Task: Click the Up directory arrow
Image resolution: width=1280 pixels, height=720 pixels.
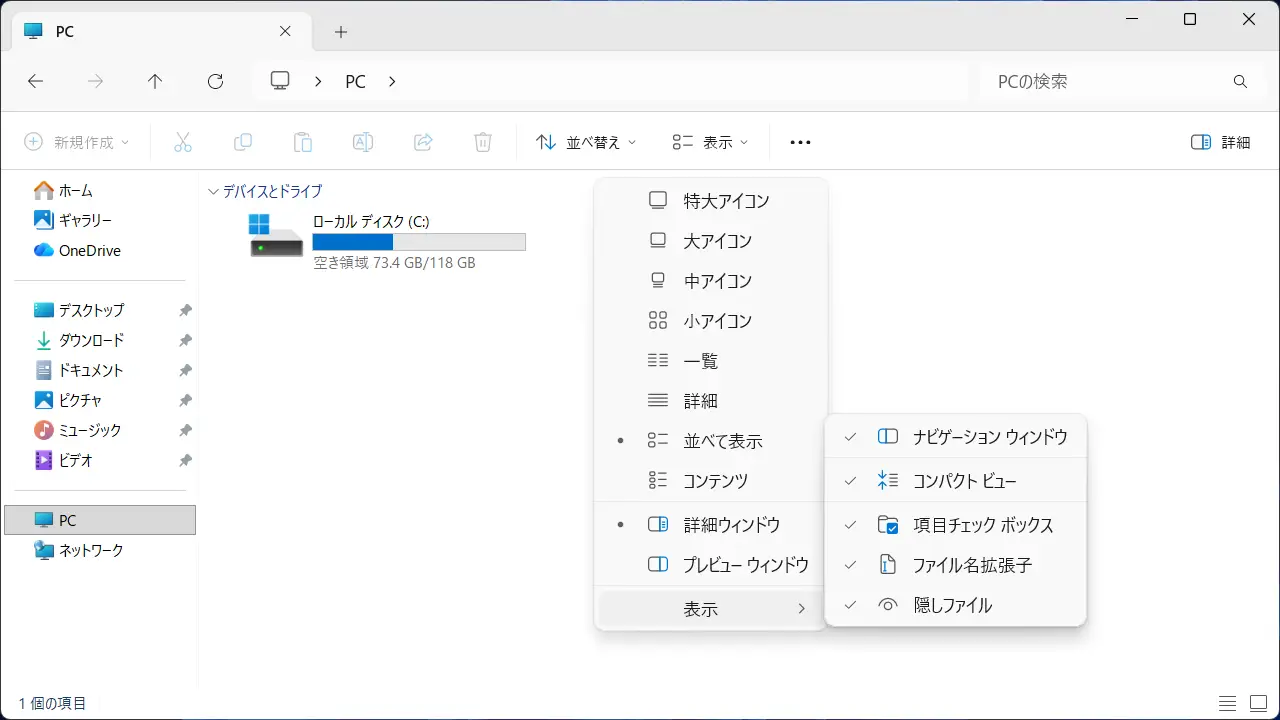Action: tap(155, 82)
